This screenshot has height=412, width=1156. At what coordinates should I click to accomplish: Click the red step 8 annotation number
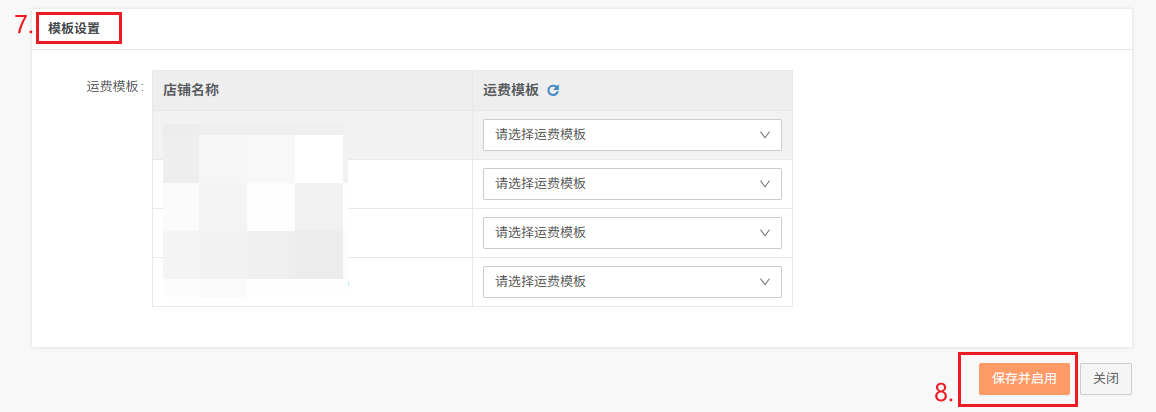[944, 393]
